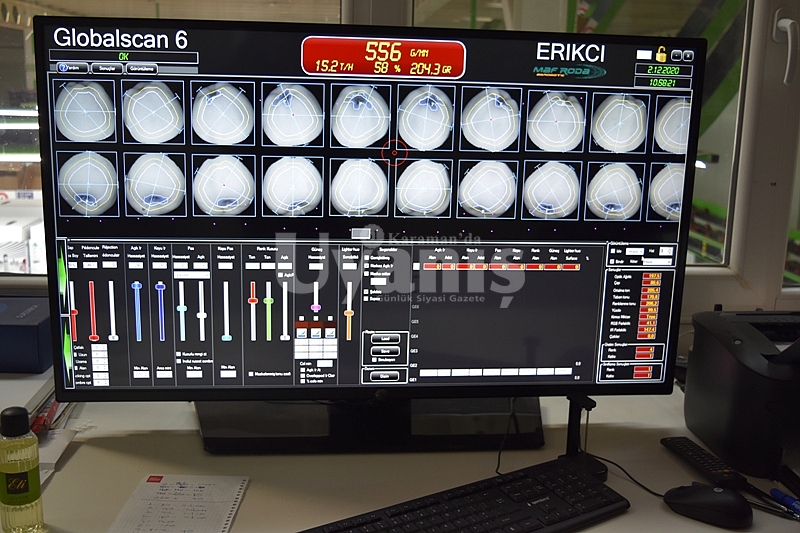Click the cyan Koyu Pas slider handle
800x533 pixels.
point(227,338)
